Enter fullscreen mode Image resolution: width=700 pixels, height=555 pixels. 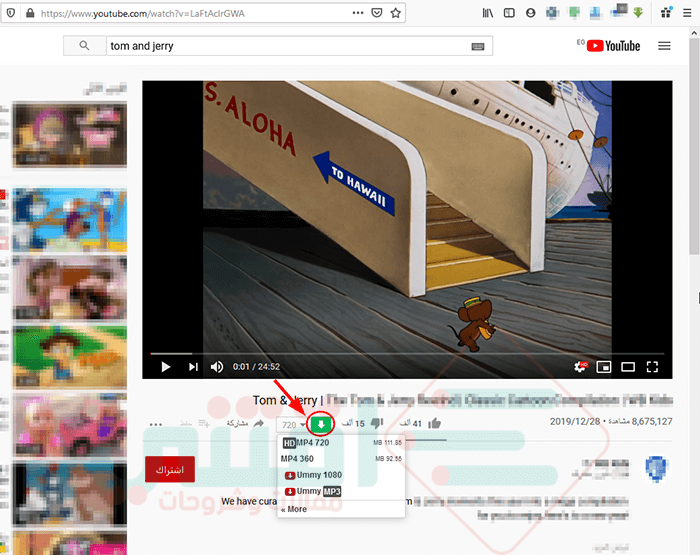pyautogui.click(x=652, y=367)
